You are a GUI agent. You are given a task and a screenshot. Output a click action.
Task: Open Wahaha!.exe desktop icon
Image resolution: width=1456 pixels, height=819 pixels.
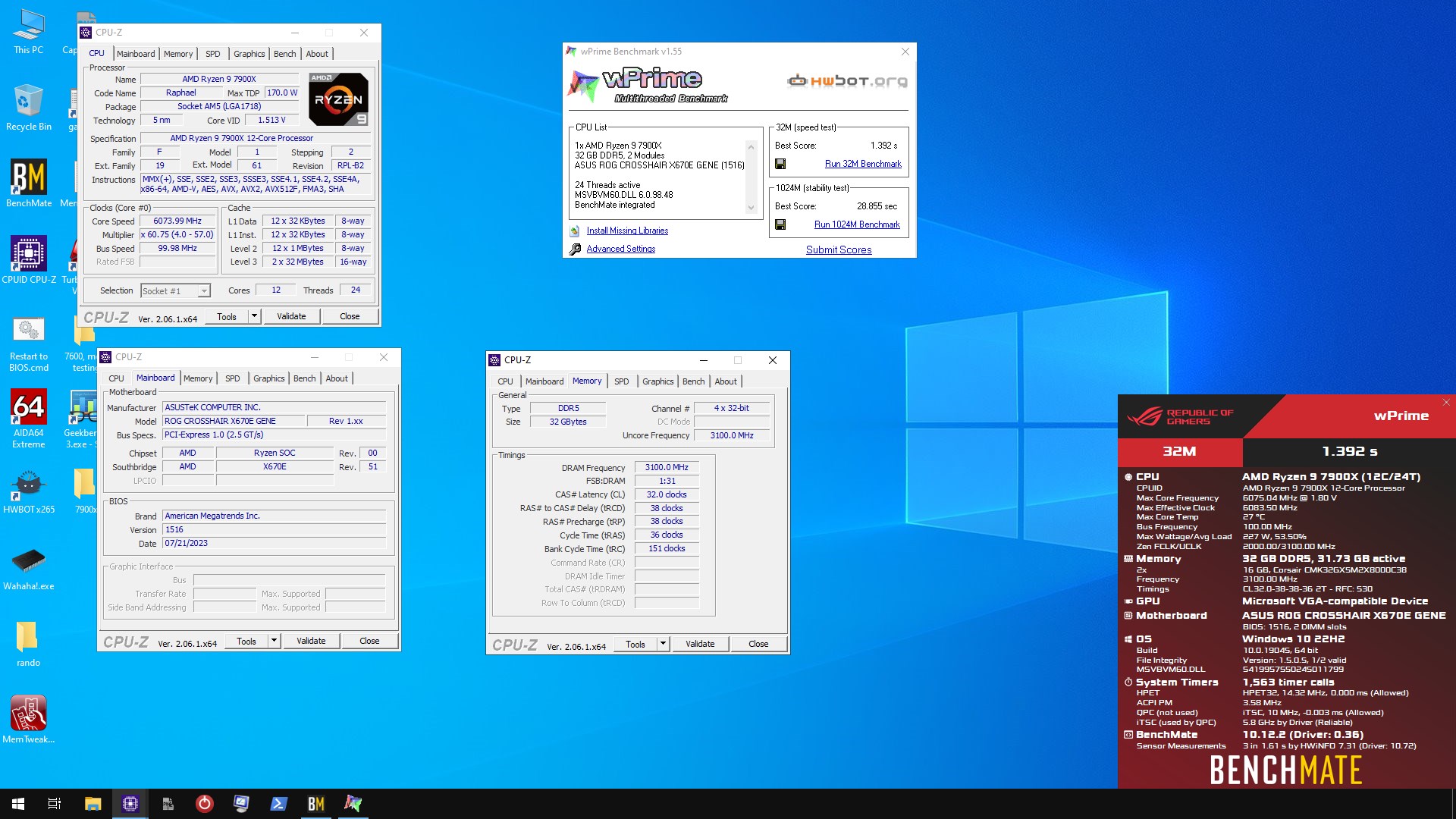(28, 569)
